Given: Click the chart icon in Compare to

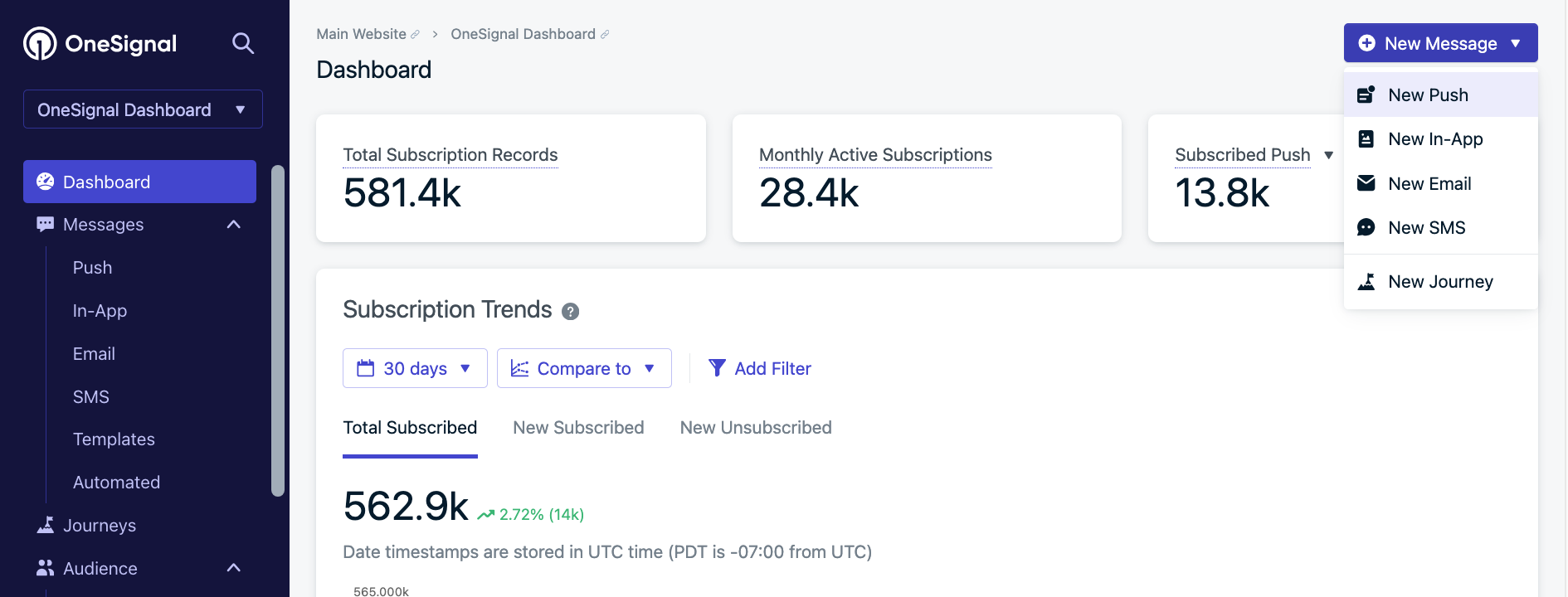Looking at the screenshot, I should coord(520,368).
